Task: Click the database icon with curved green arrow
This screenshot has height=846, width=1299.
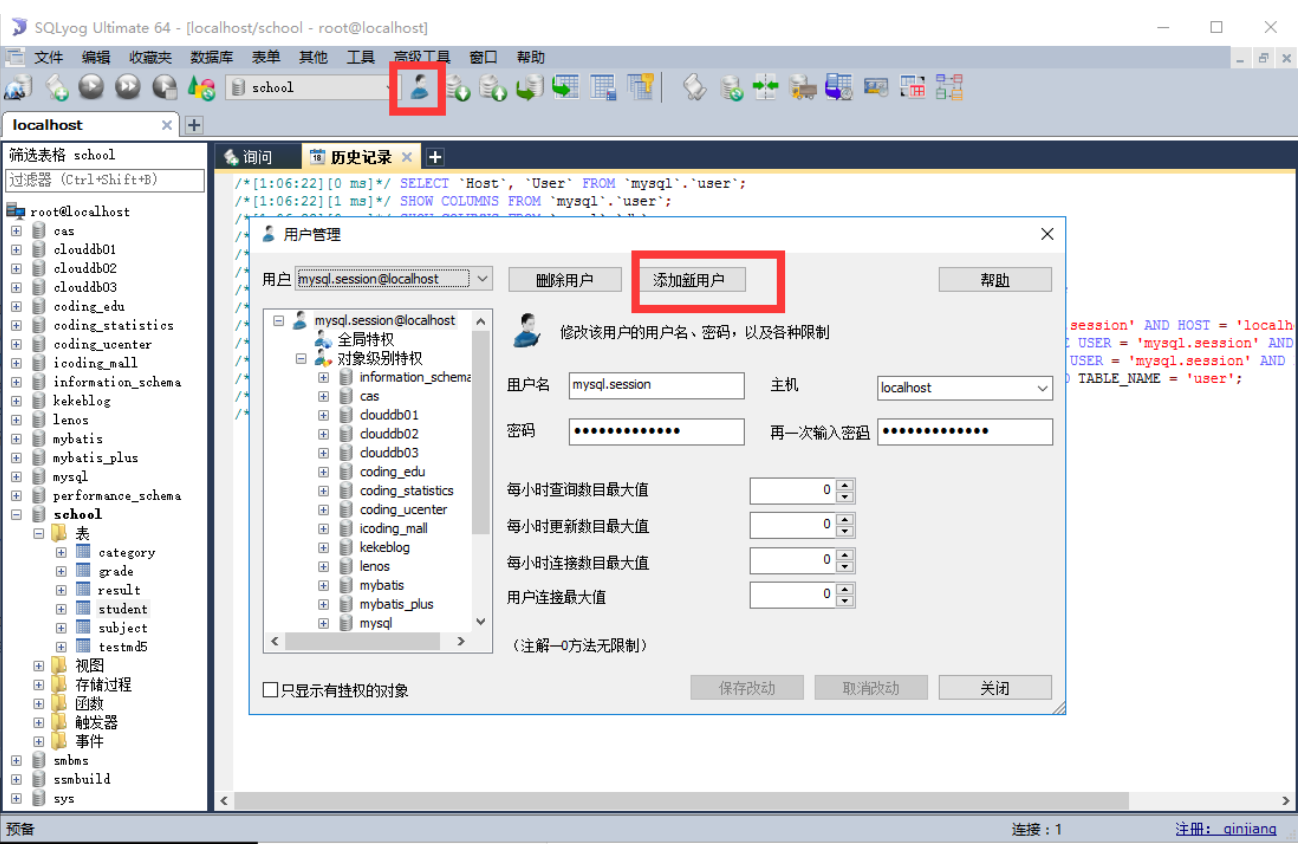Action: (x=529, y=88)
